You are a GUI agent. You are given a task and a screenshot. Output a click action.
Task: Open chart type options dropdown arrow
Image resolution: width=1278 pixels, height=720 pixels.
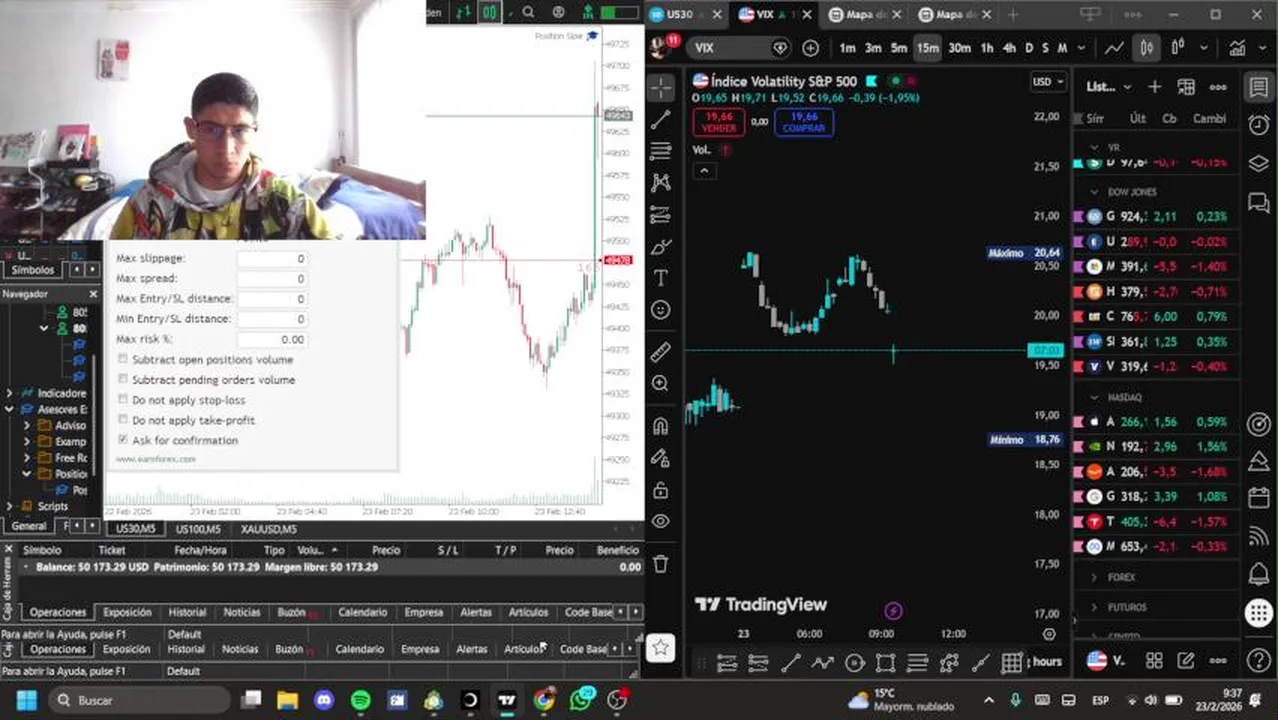1204,48
